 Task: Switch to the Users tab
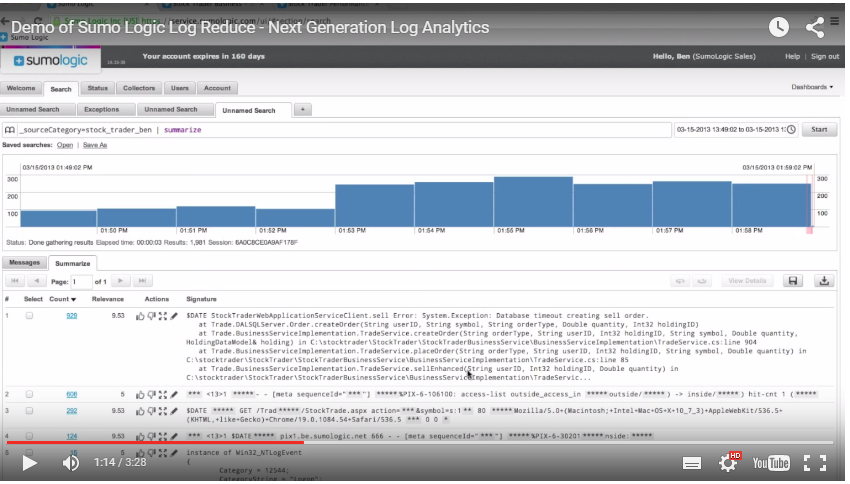coord(179,88)
